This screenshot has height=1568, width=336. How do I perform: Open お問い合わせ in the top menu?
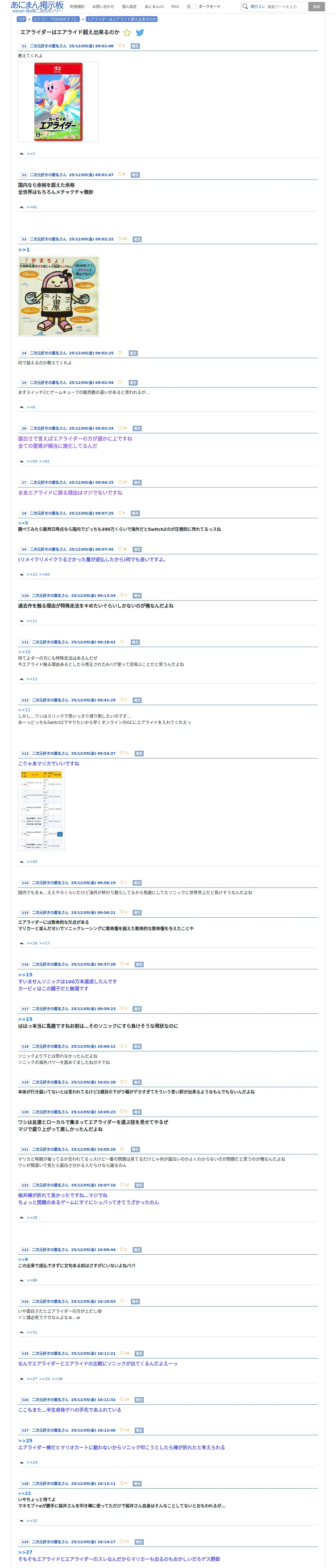pos(103,7)
